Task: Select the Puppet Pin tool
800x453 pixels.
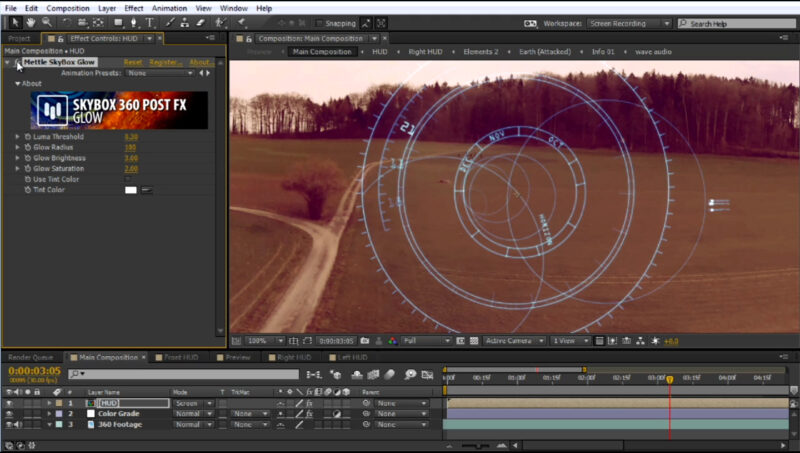Action: click(241, 22)
